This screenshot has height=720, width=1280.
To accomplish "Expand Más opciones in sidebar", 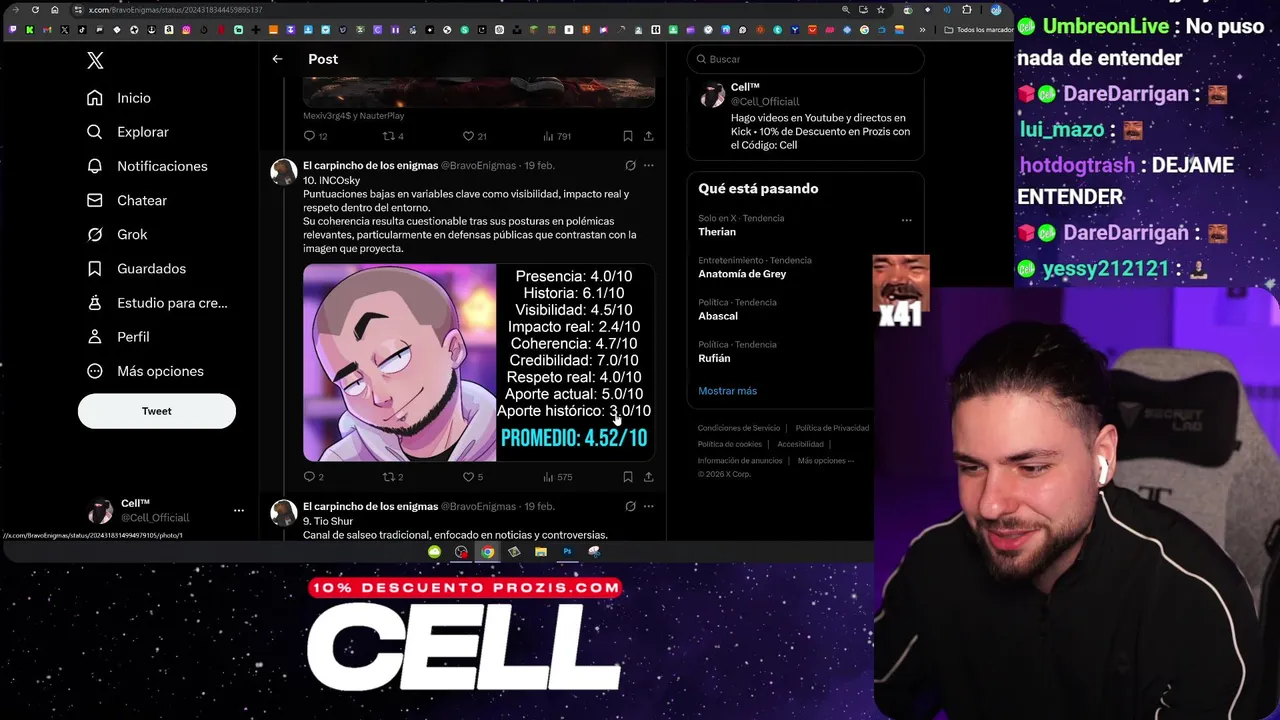I will point(145,371).
